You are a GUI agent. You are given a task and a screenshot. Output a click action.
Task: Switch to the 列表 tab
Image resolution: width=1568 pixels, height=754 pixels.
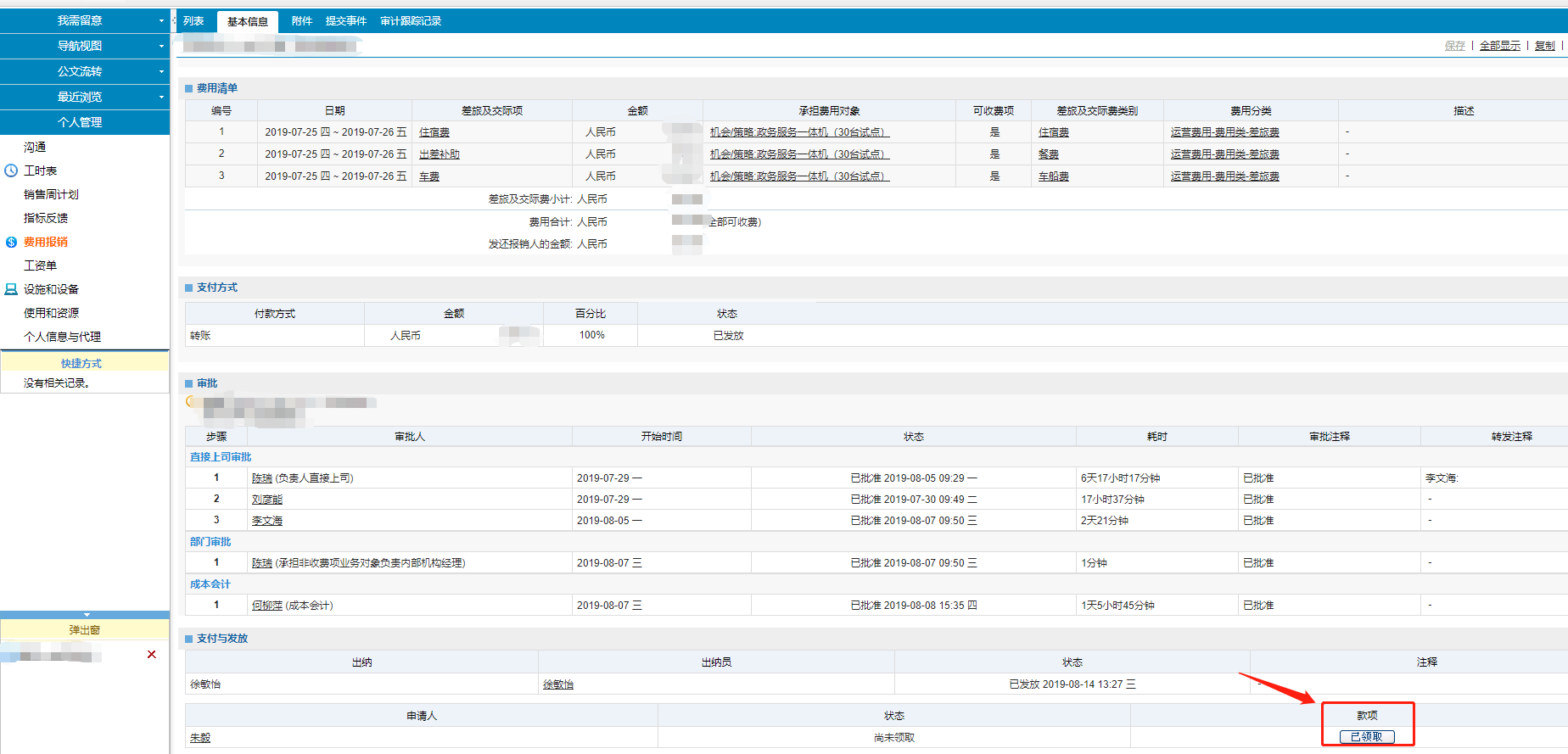coord(193,21)
